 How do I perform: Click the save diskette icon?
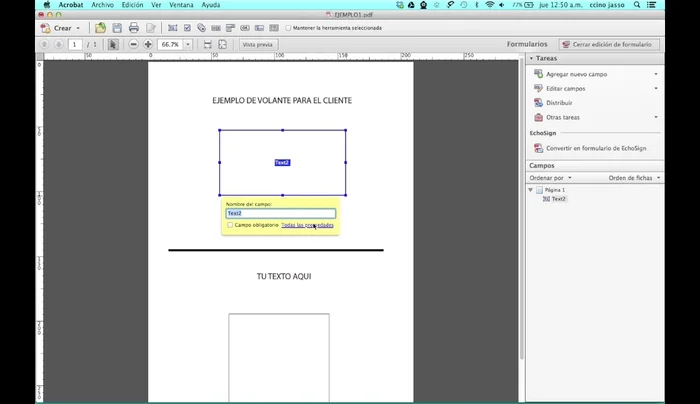pyautogui.click(x=117, y=28)
